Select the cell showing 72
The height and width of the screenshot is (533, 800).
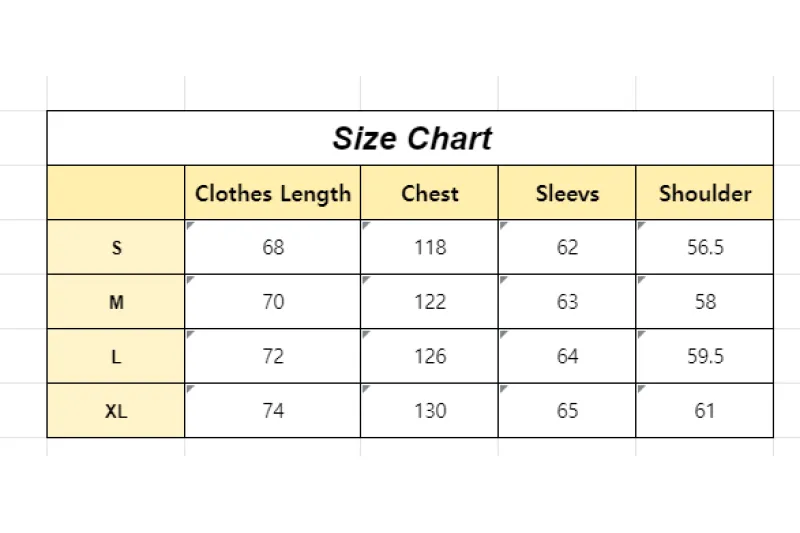(272, 356)
